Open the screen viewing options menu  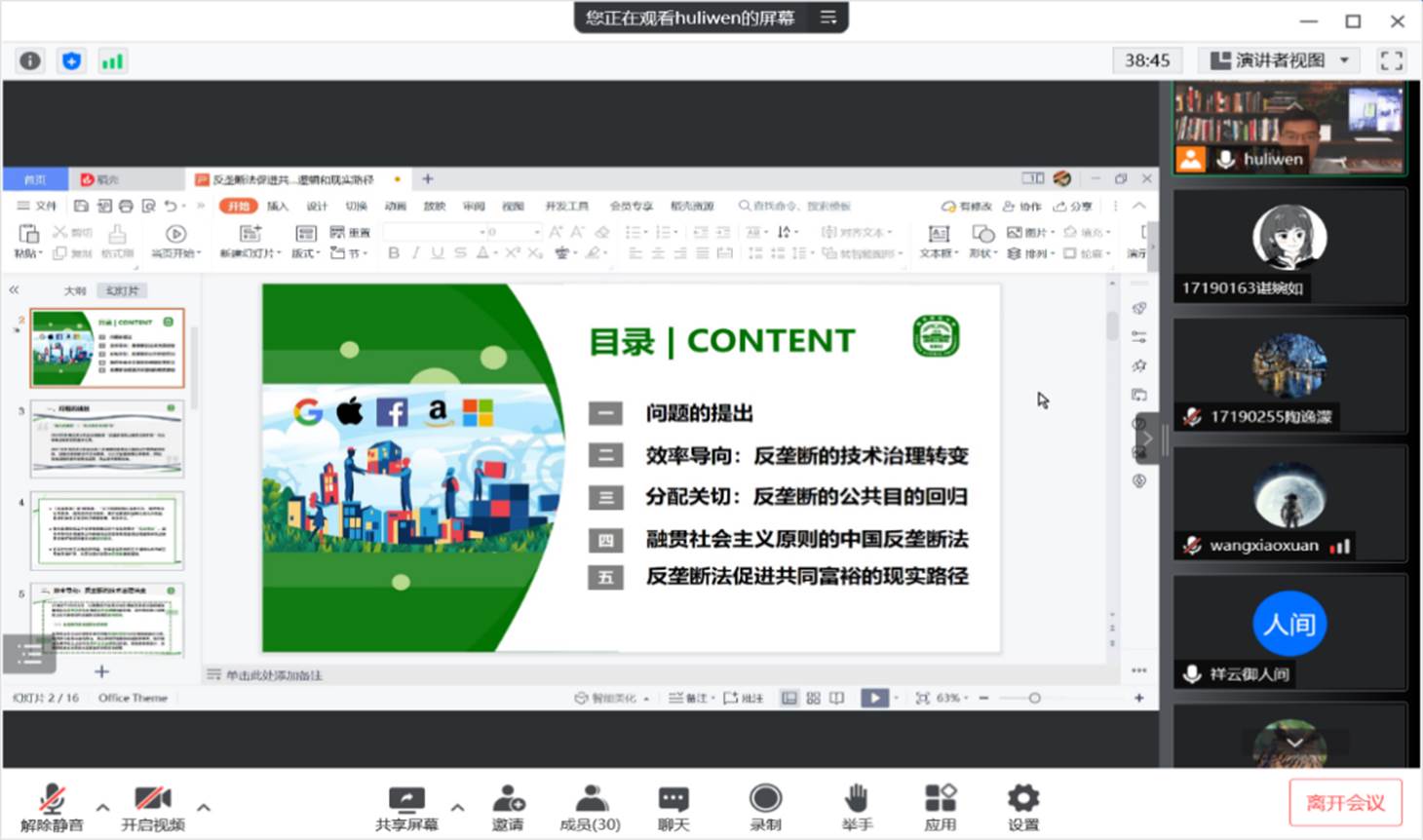(x=828, y=18)
